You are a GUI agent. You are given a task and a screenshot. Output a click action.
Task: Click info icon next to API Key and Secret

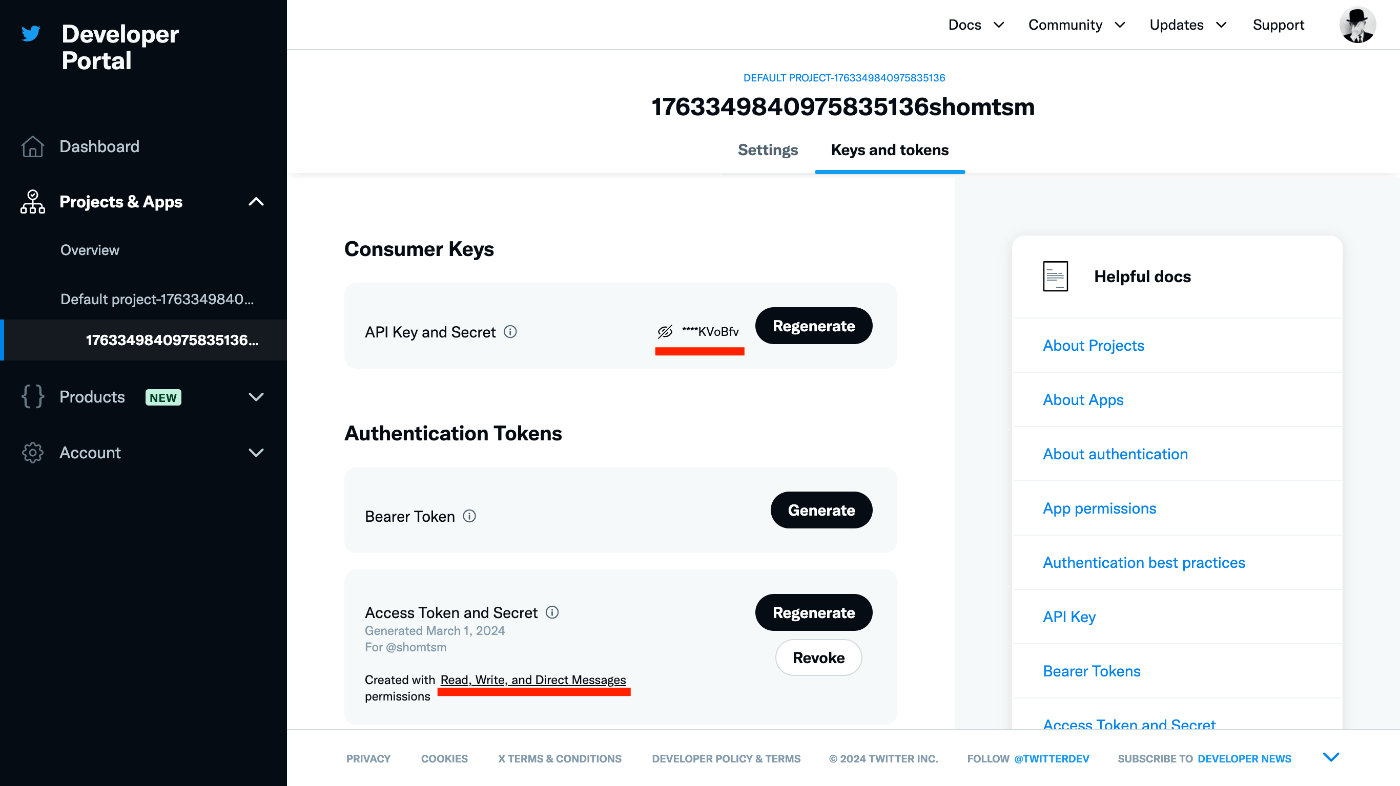[x=510, y=332]
